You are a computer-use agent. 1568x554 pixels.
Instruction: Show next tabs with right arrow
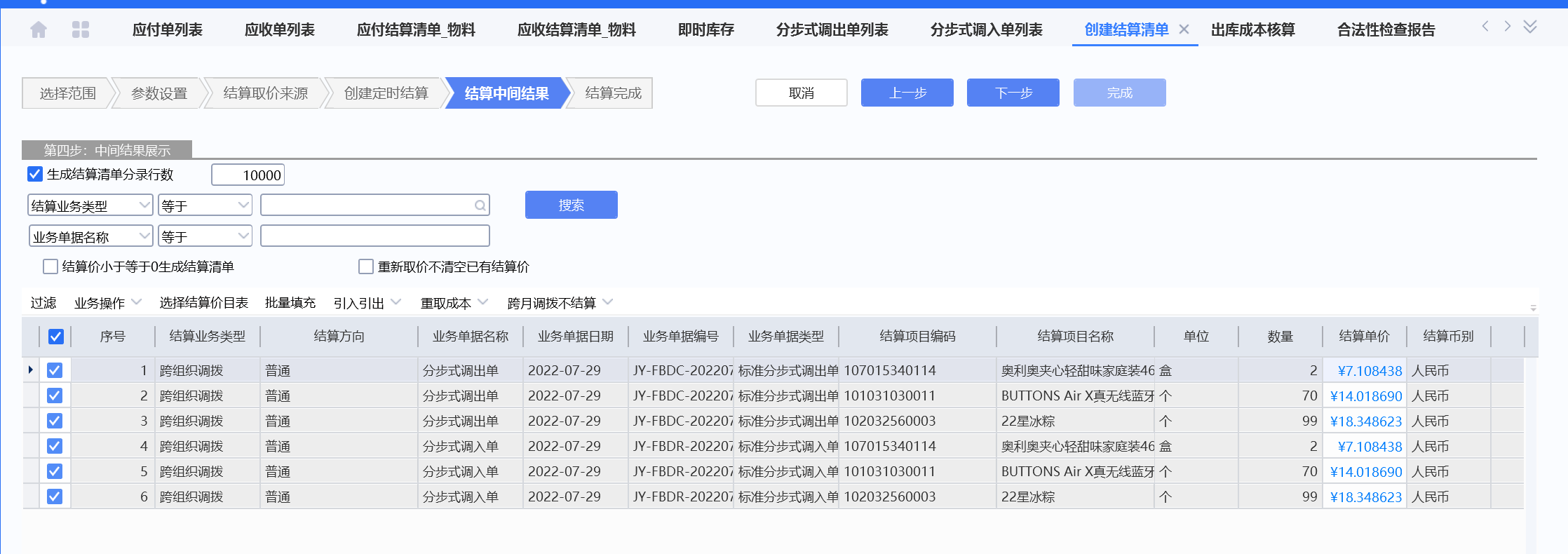click(x=1507, y=27)
